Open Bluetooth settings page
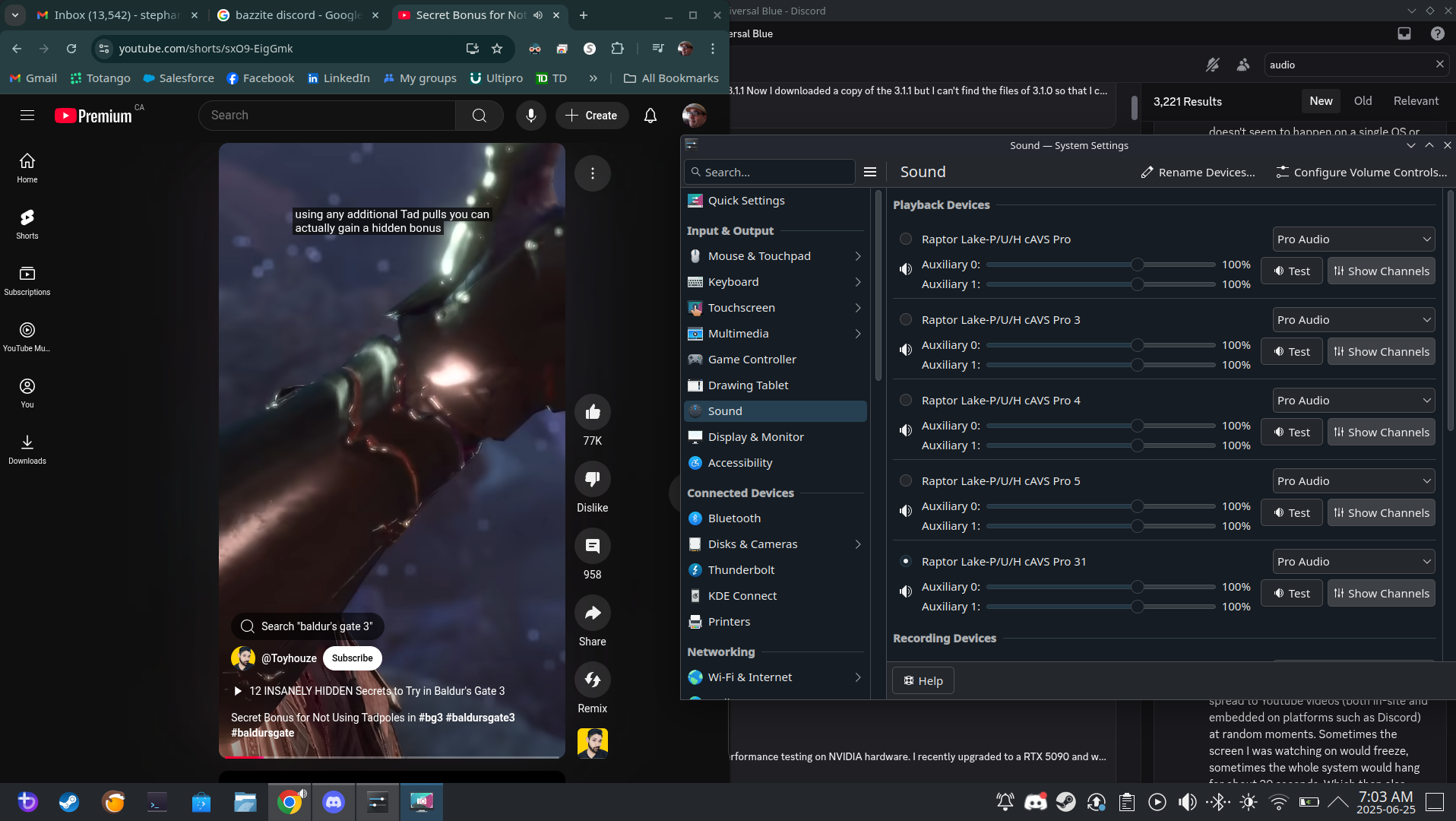1456x821 pixels. [775, 518]
